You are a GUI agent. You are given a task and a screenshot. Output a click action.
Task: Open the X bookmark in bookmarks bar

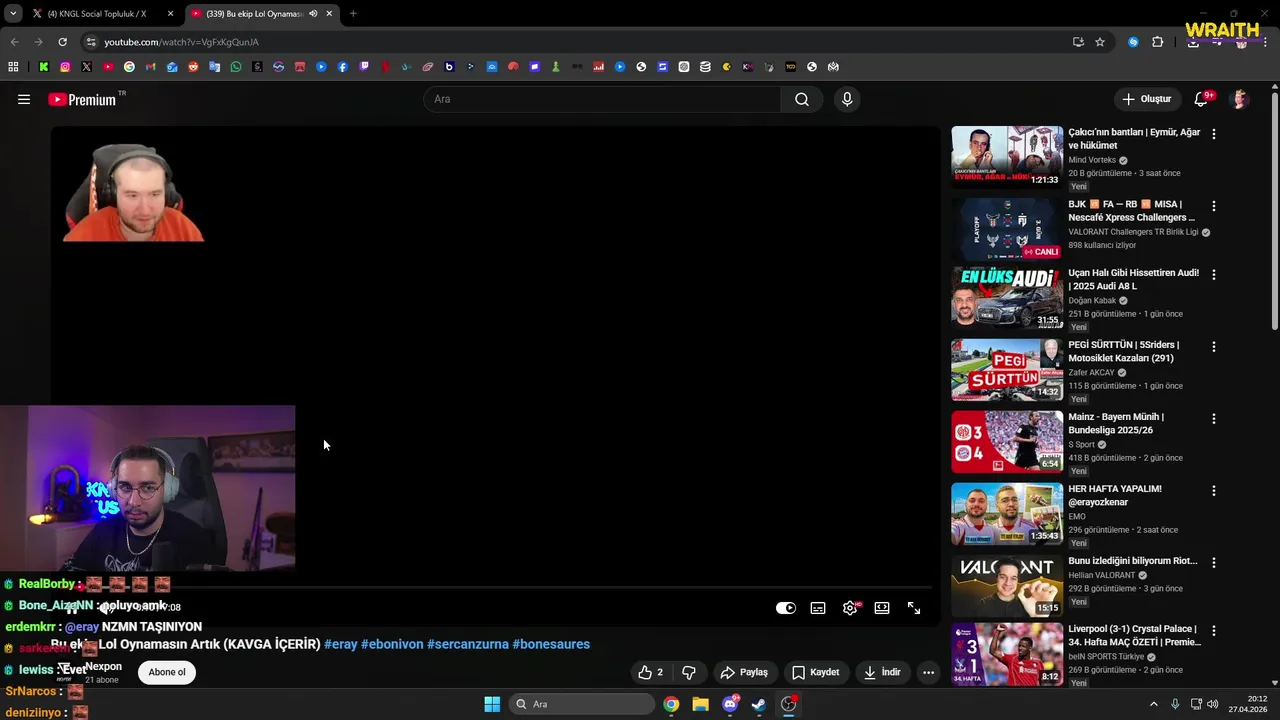pos(86,67)
